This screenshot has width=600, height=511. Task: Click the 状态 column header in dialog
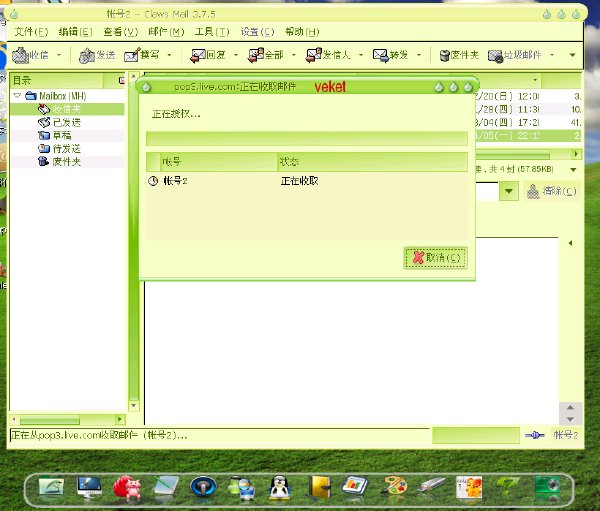click(x=372, y=162)
